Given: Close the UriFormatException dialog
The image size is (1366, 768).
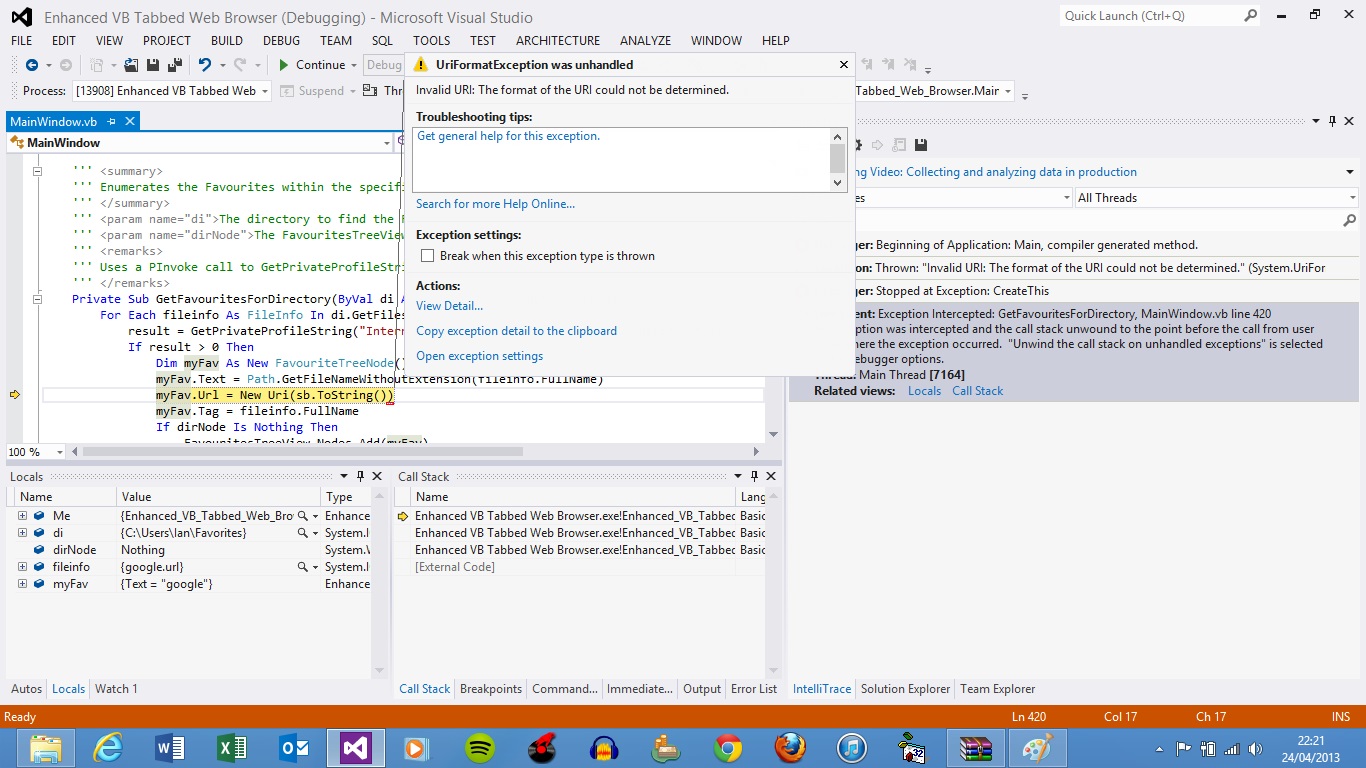Looking at the screenshot, I should (844, 65).
